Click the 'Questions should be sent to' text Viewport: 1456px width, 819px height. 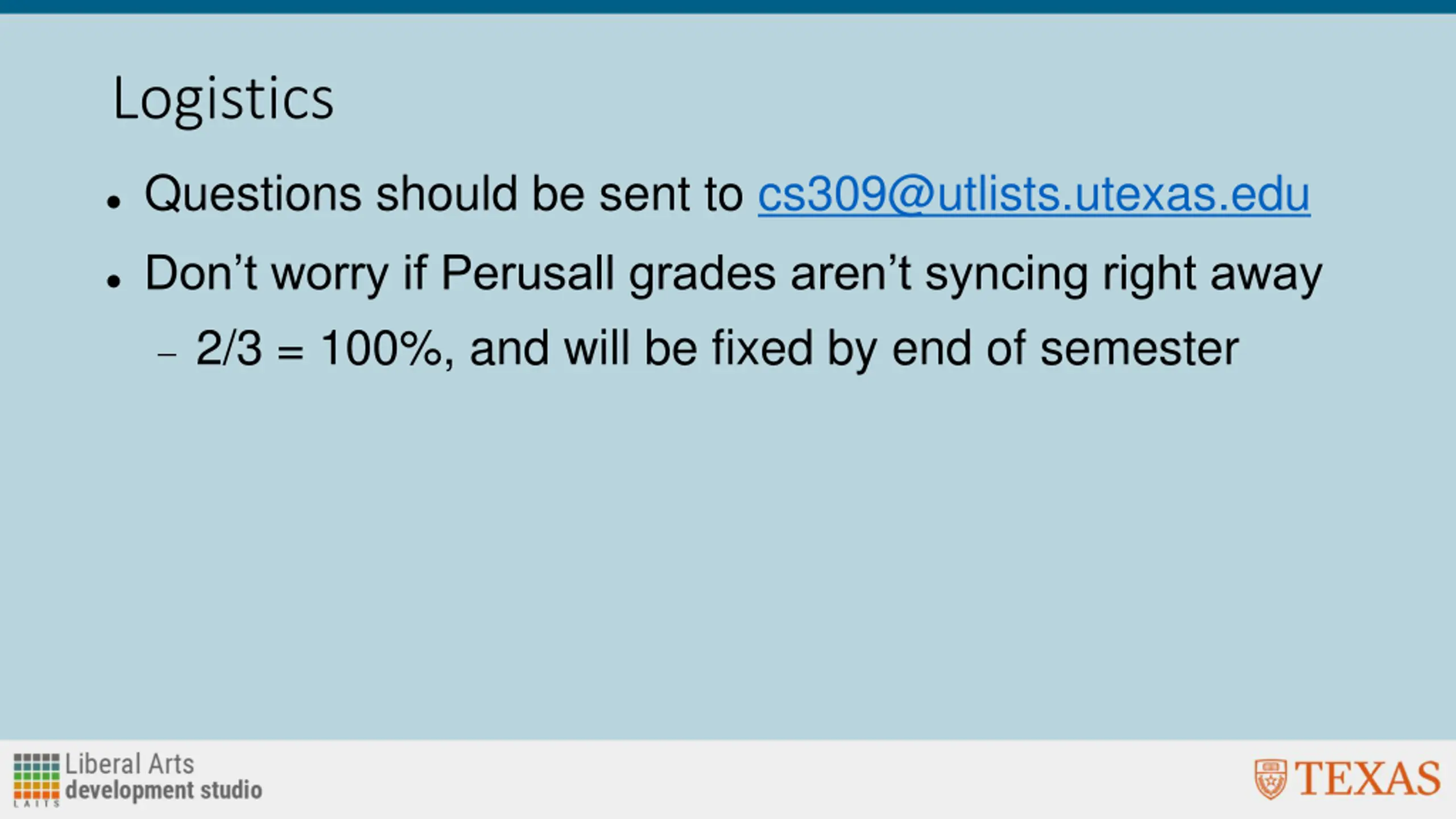tap(444, 195)
